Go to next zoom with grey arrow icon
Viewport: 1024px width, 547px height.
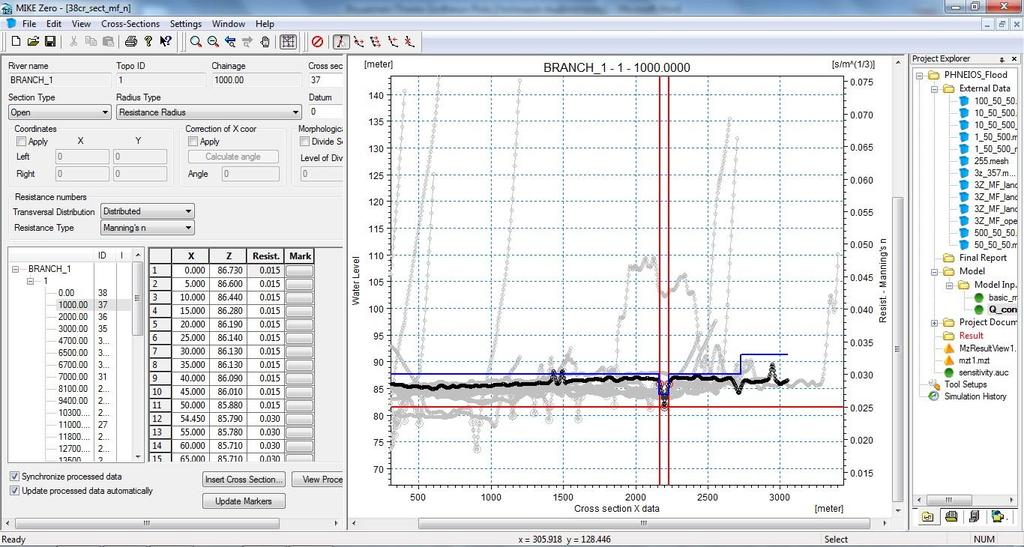(247, 42)
